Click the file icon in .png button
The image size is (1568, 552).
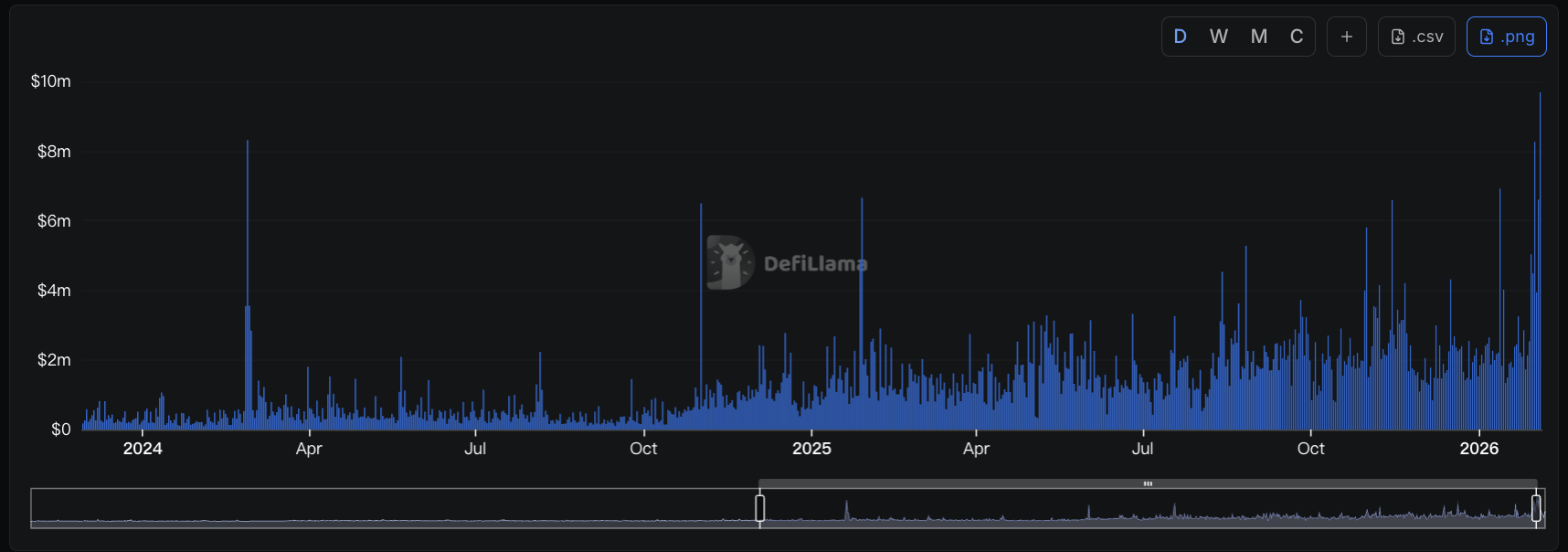tap(1486, 37)
